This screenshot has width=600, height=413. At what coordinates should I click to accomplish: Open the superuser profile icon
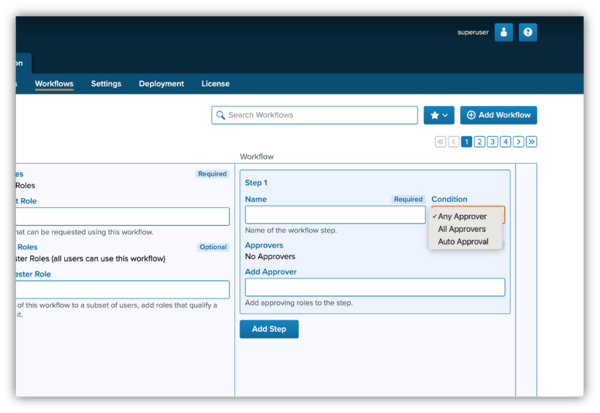pos(505,32)
